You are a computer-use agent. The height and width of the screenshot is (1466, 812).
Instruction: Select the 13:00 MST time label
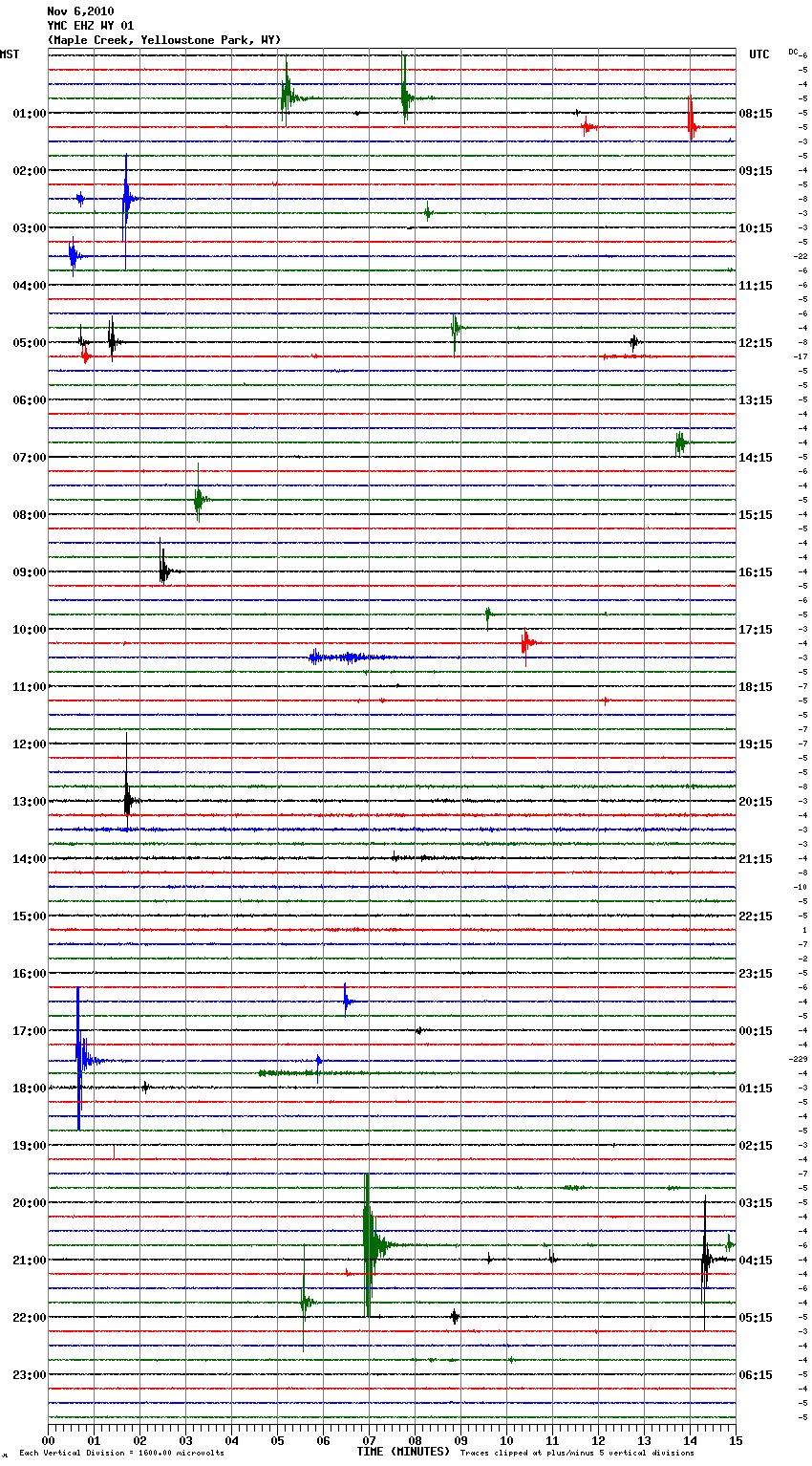(30, 802)
